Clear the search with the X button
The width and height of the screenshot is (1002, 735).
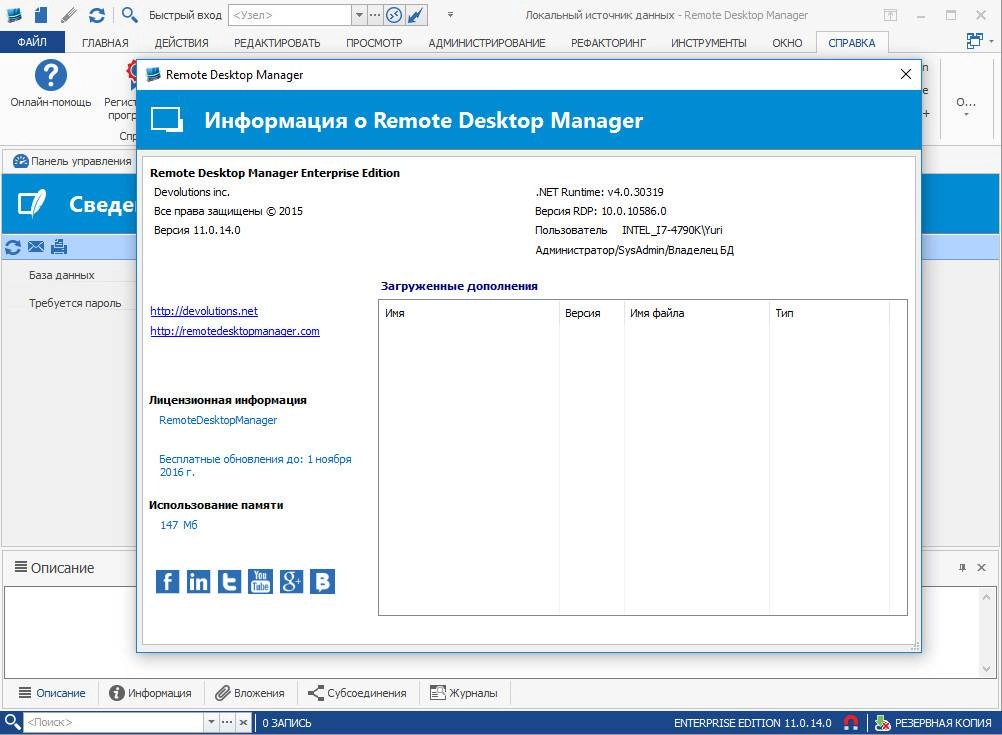coord(243,723)
